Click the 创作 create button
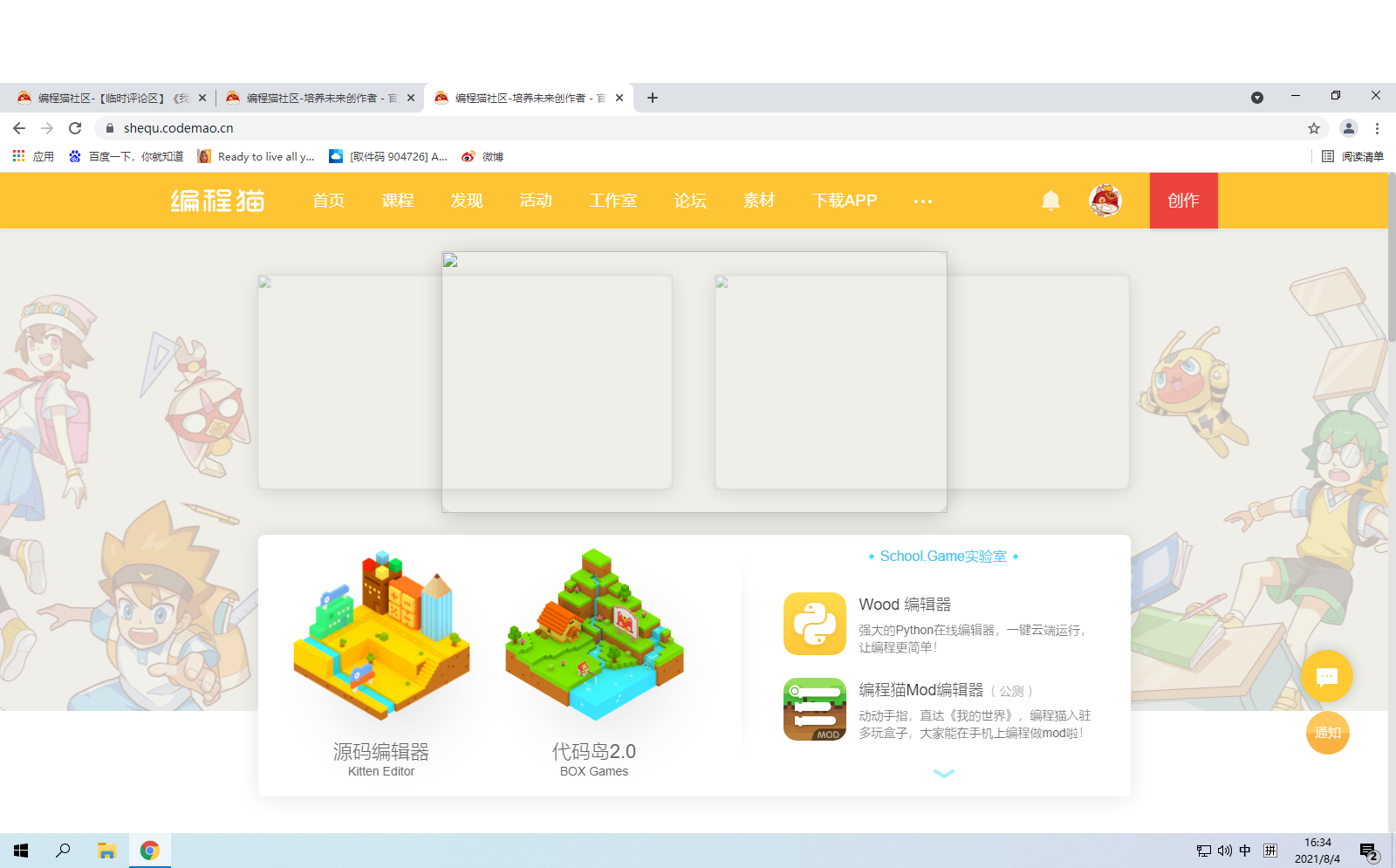Image resolution: width=1396 pixels, height=868 pixels. [1183, 201]
